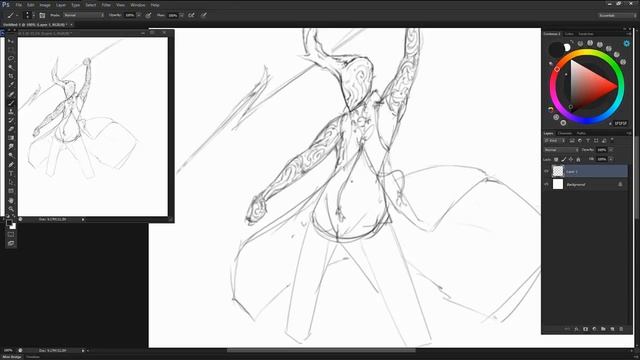This screenshot has width=640, height=360.
Task: Click the foreground color swatch in toolbox
Action: tap(9, 223)
